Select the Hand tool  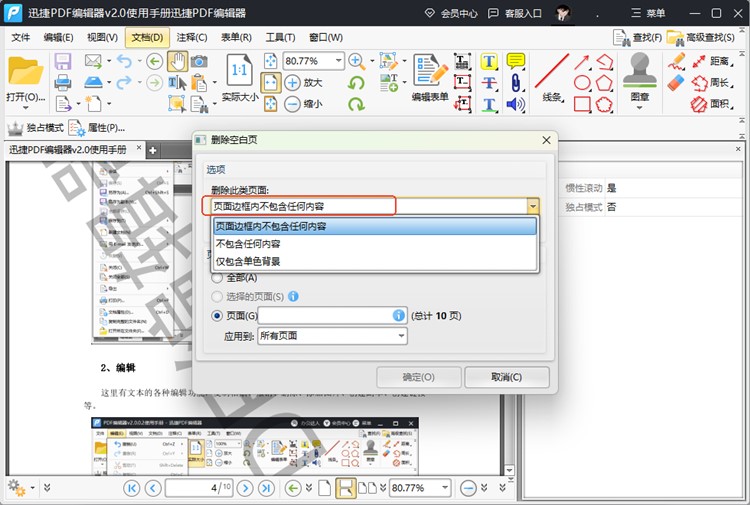(177, 61)
